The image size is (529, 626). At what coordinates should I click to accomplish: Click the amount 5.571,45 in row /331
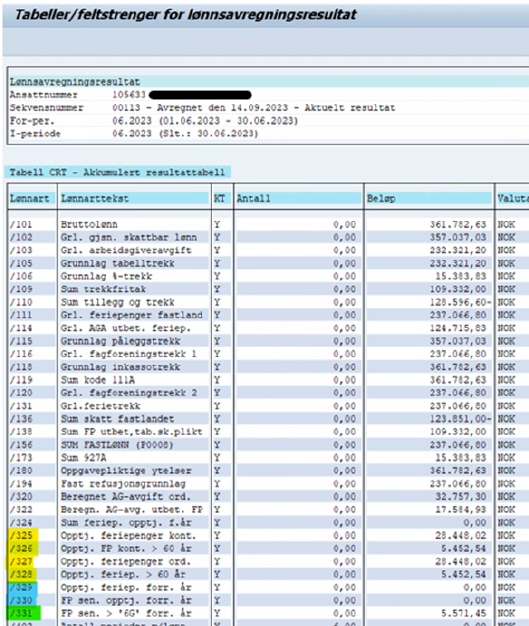tap(464, 613)
